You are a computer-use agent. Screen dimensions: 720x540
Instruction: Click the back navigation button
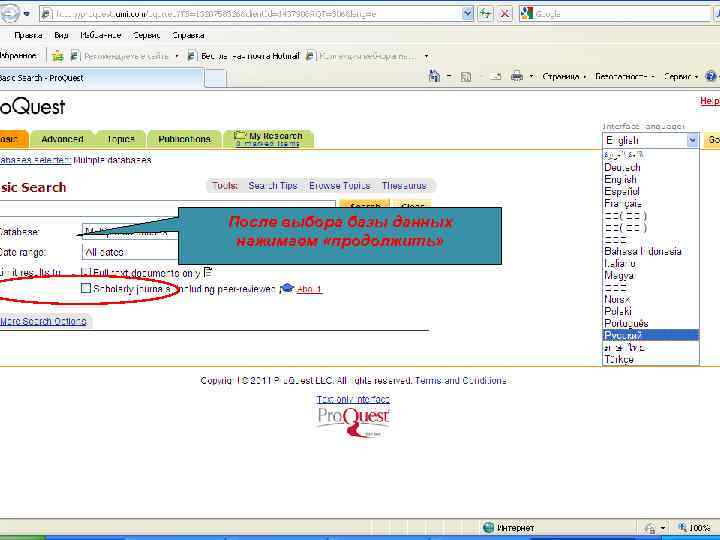(9, 13)
